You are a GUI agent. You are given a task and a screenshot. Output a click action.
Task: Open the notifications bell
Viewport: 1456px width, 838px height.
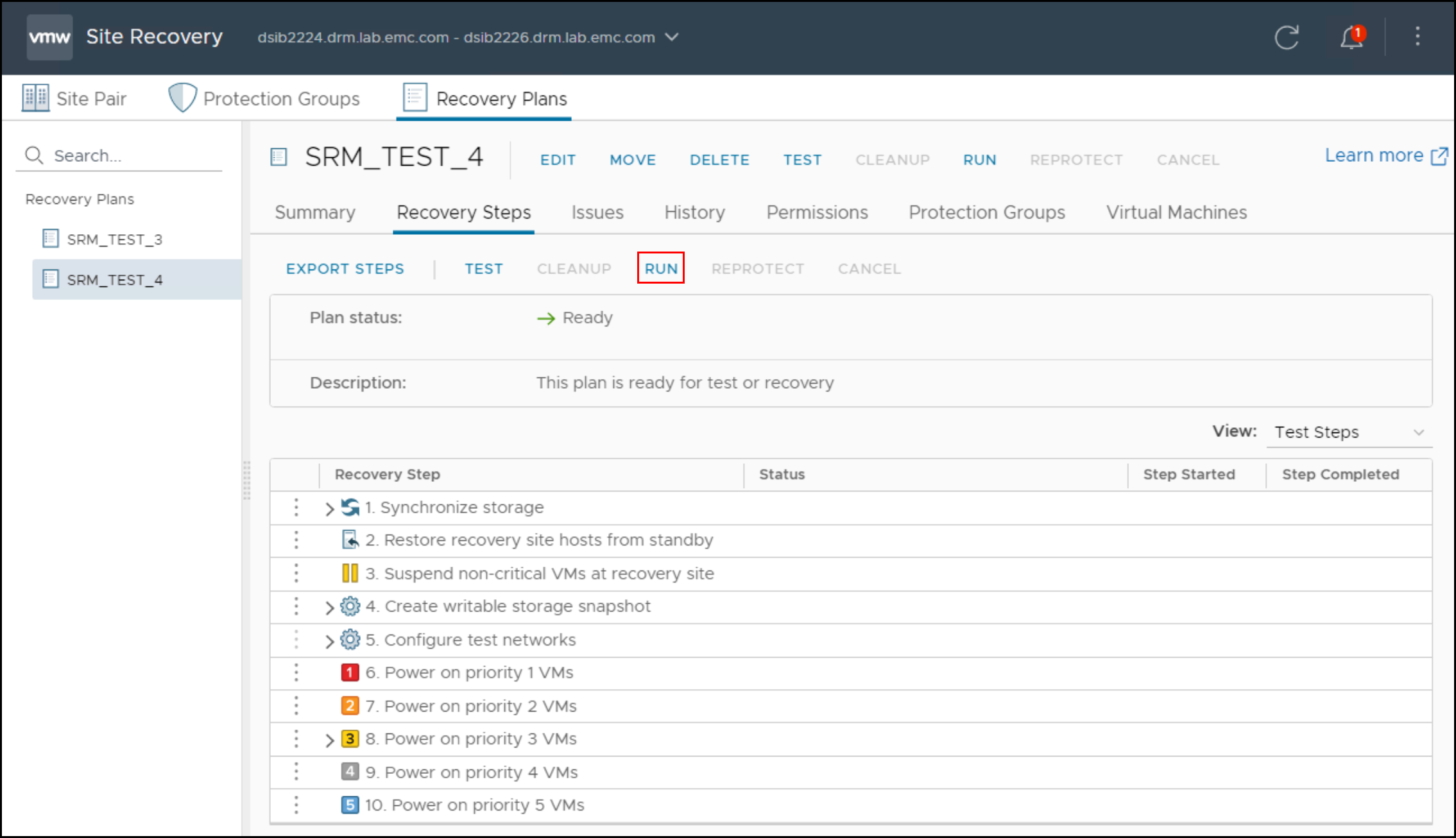click(x=1352, y=37)
